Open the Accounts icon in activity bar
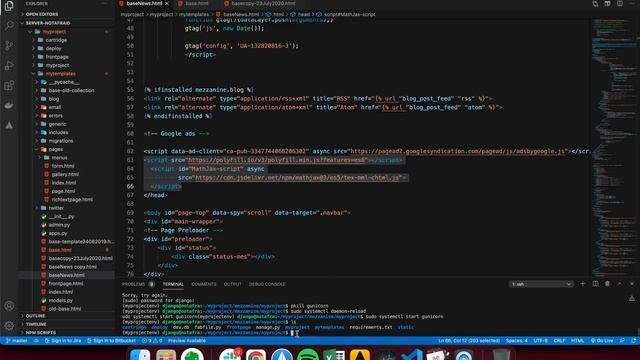This screenshot has width=640, height=360. [9, 306]
